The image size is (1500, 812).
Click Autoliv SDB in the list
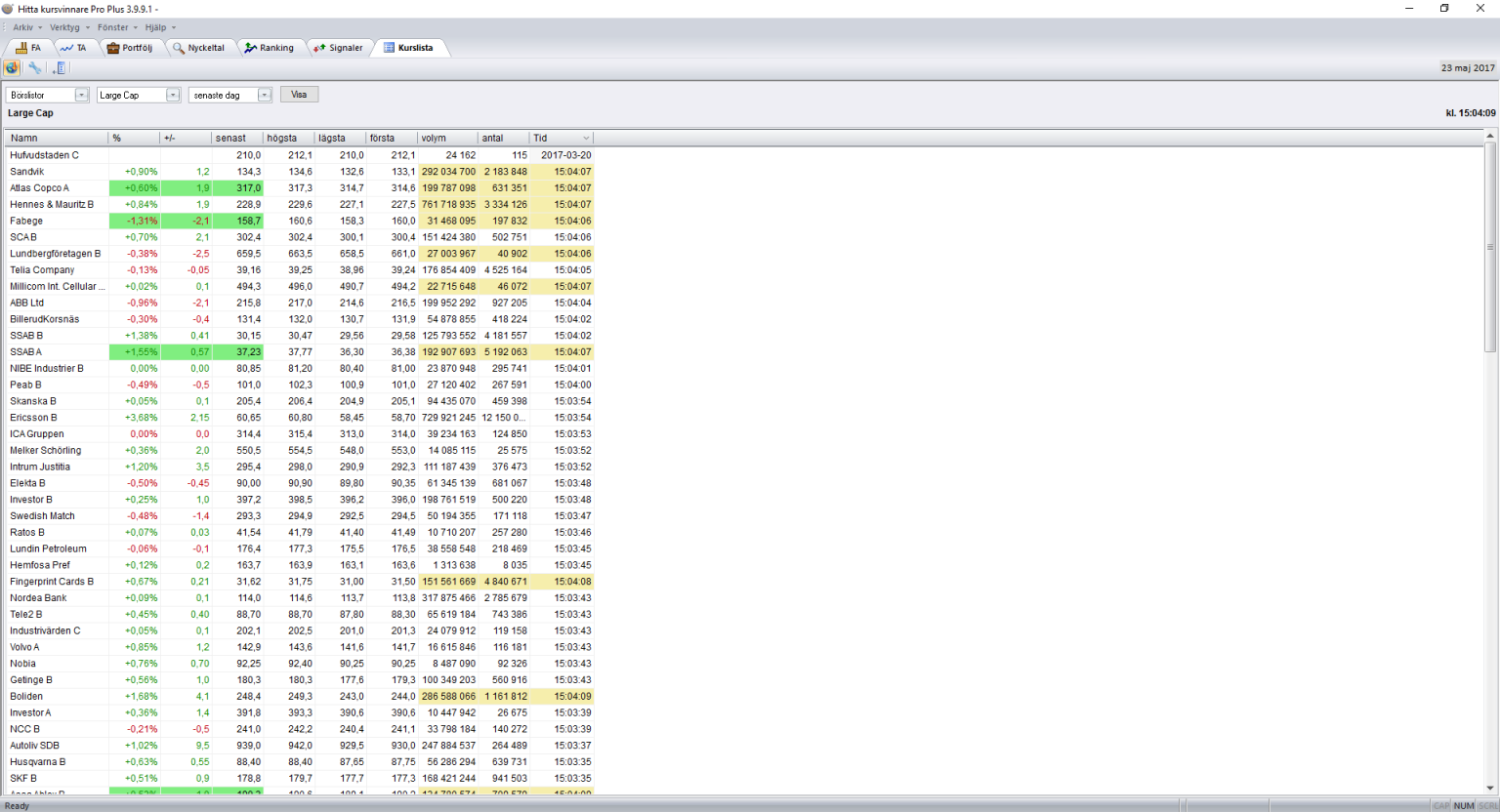pyautogui.click(x=35, y=746)
